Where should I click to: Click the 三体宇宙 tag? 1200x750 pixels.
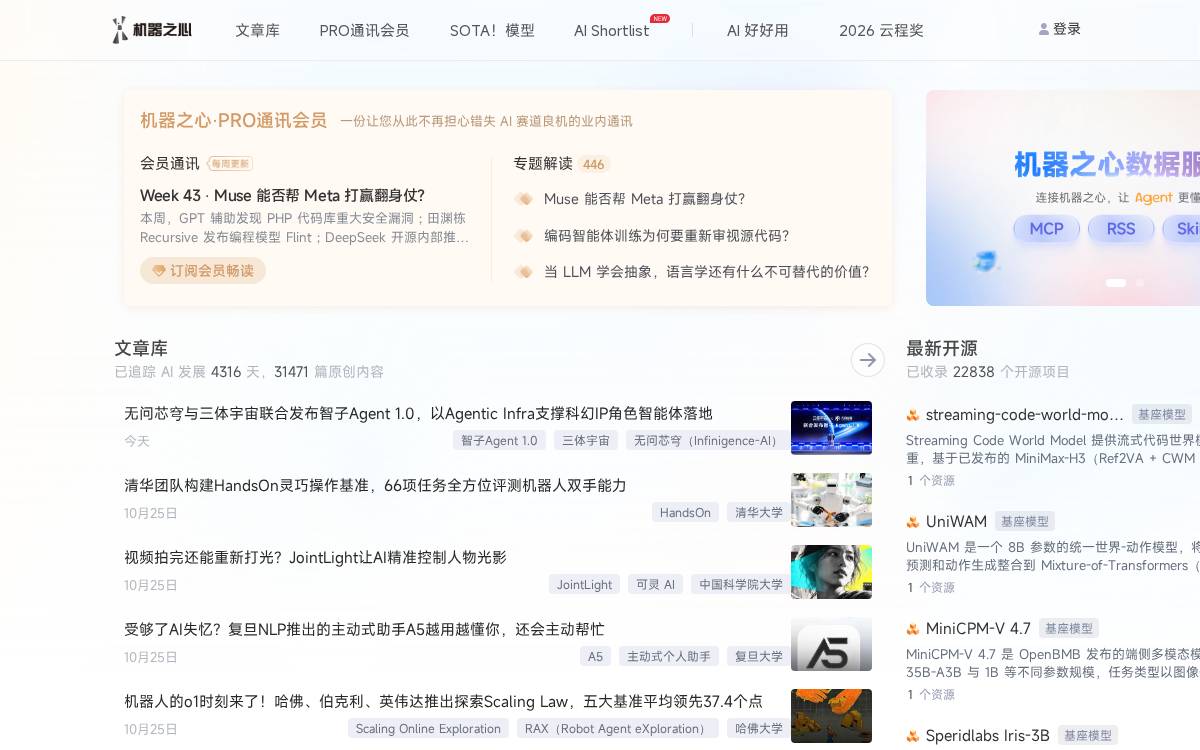pyautogui.click(x=586, y=441)
